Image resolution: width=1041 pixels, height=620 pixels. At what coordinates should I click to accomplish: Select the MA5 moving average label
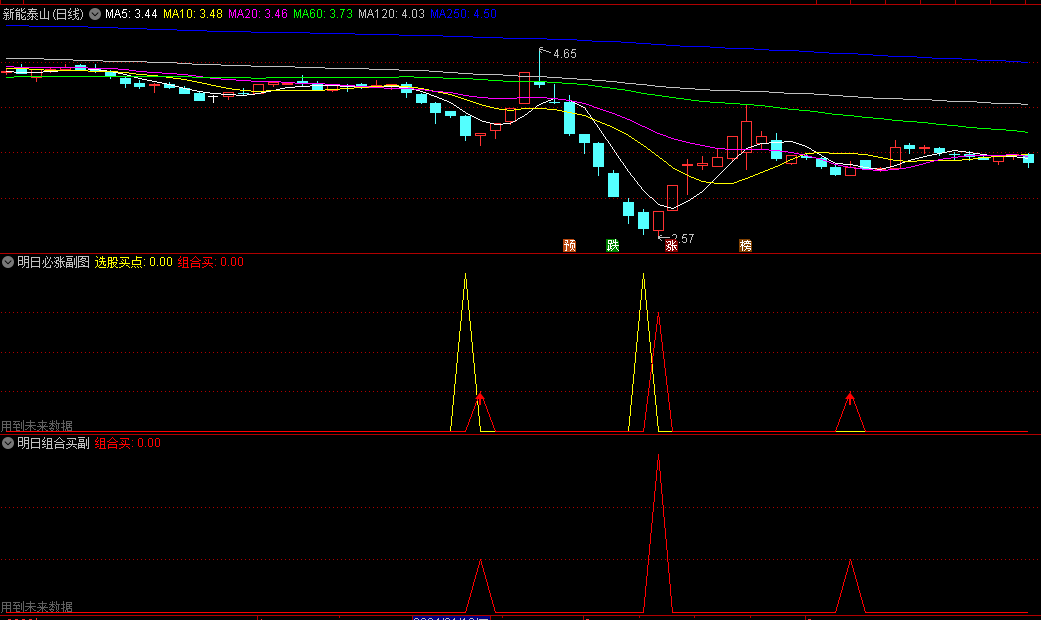click(130, 15)
